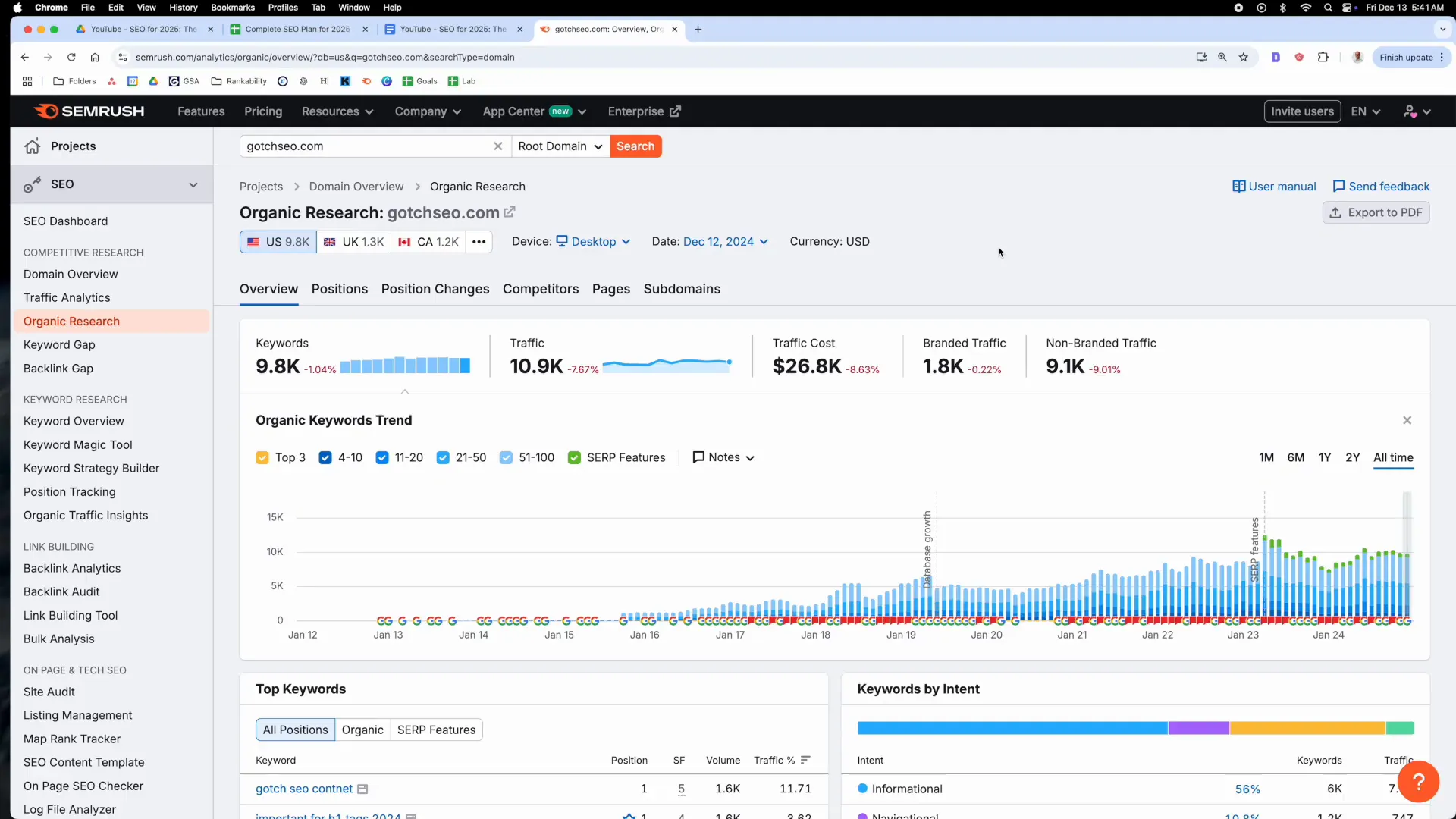Viewport: 1456px width, 819px height.
Task: Clear the gotchseo.com search field
Action: click(498, 146)
